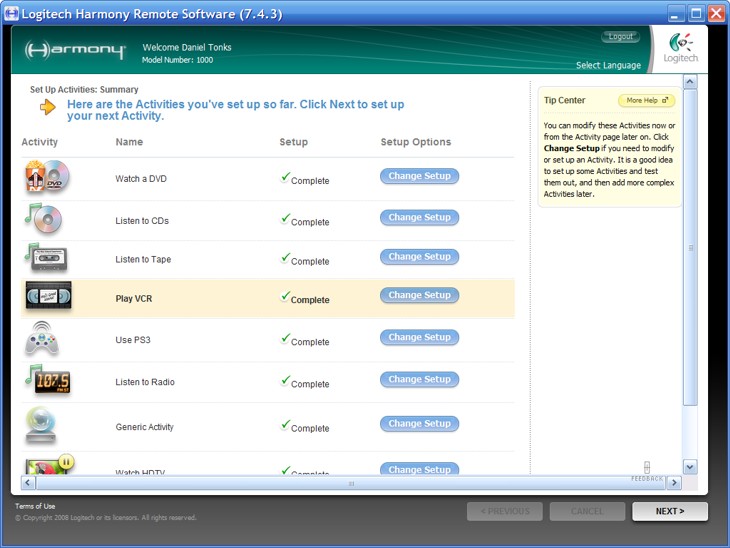
Task: Minimize the Harmony Remote Software window
Action: [x=675, y=13]
